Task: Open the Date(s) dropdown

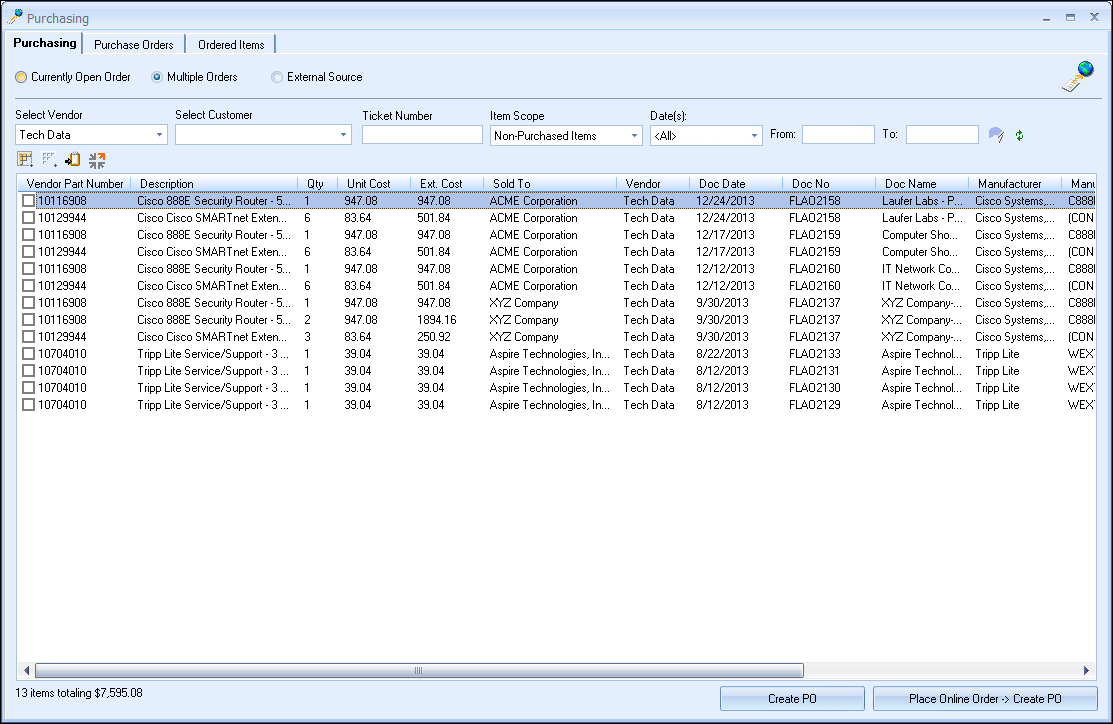Action: (x=754, y=136)
